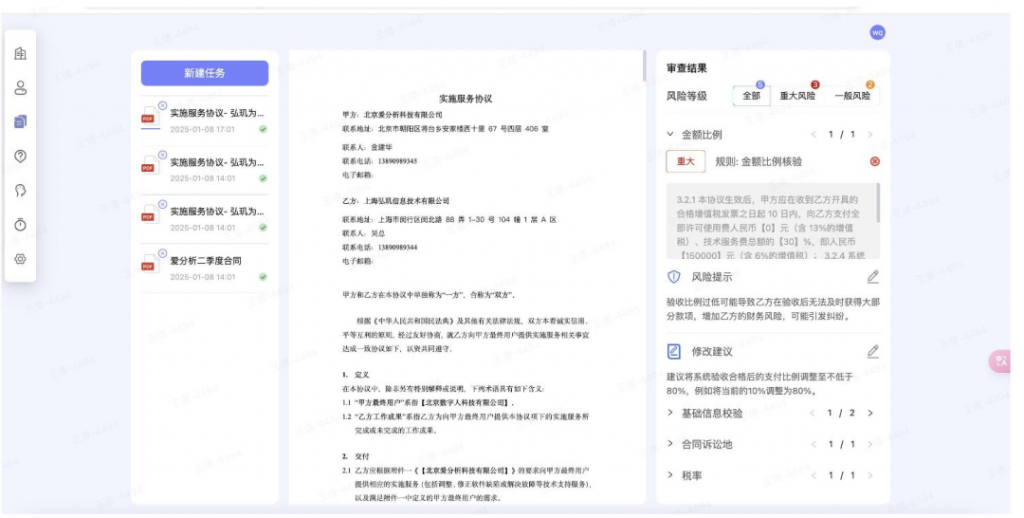Image resolution: width=1024 pixels, height=518 pixels.
Task: Expand the 基础信息校验 section
Action: click(671, 413)
